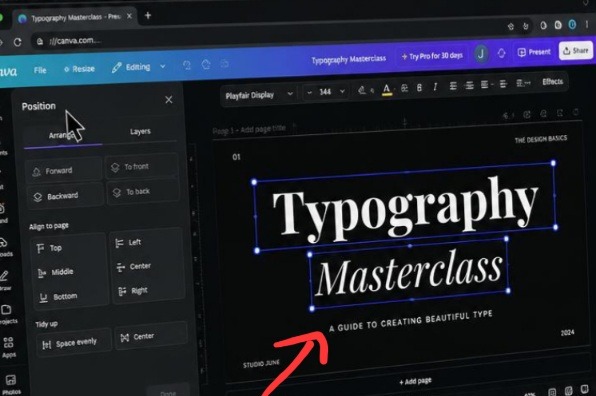Click the Typography Masterclass document title

349,59
